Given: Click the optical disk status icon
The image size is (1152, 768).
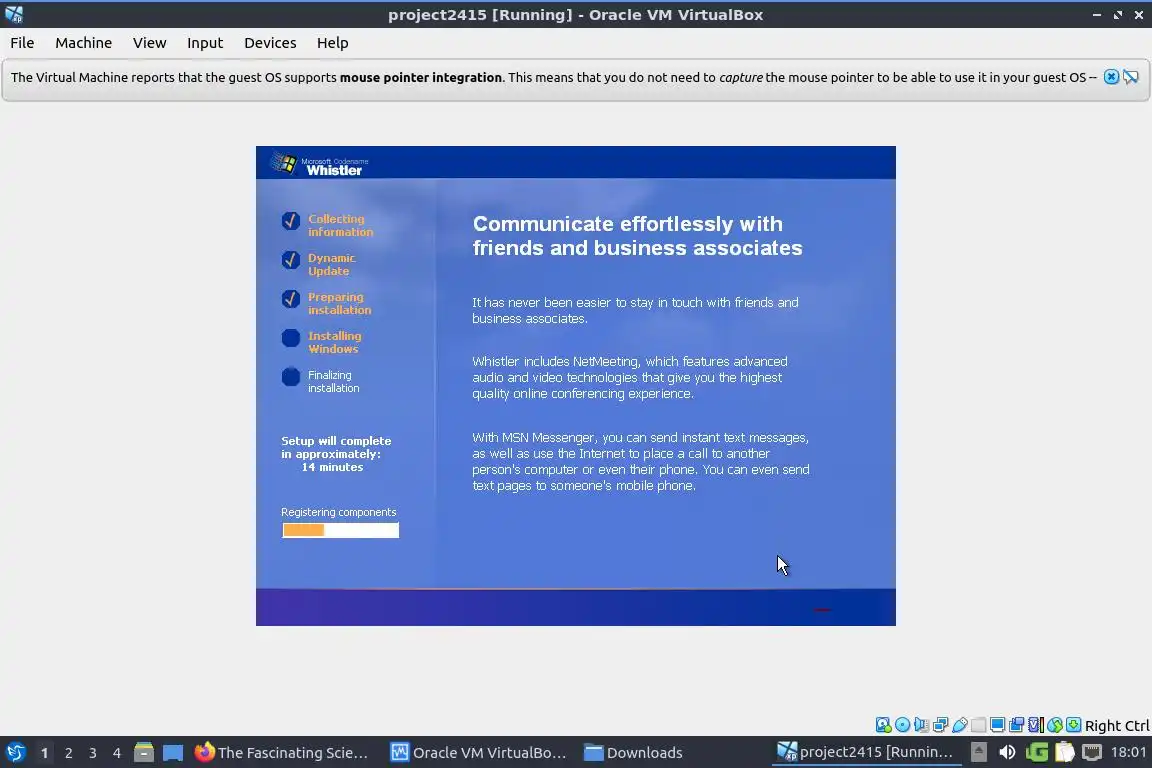Looking at the screenshot, I should (902, 725).
